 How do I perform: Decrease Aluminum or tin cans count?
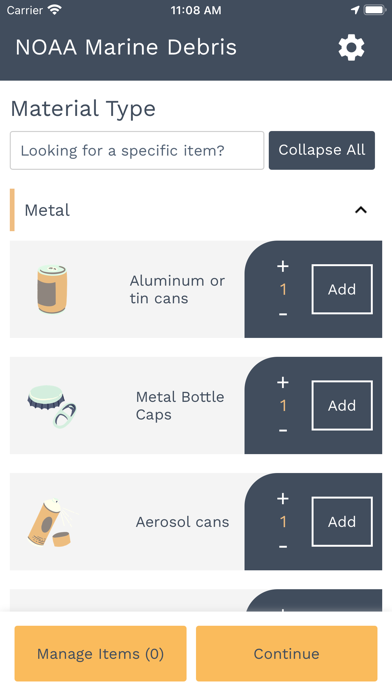[x=283, y=314]
